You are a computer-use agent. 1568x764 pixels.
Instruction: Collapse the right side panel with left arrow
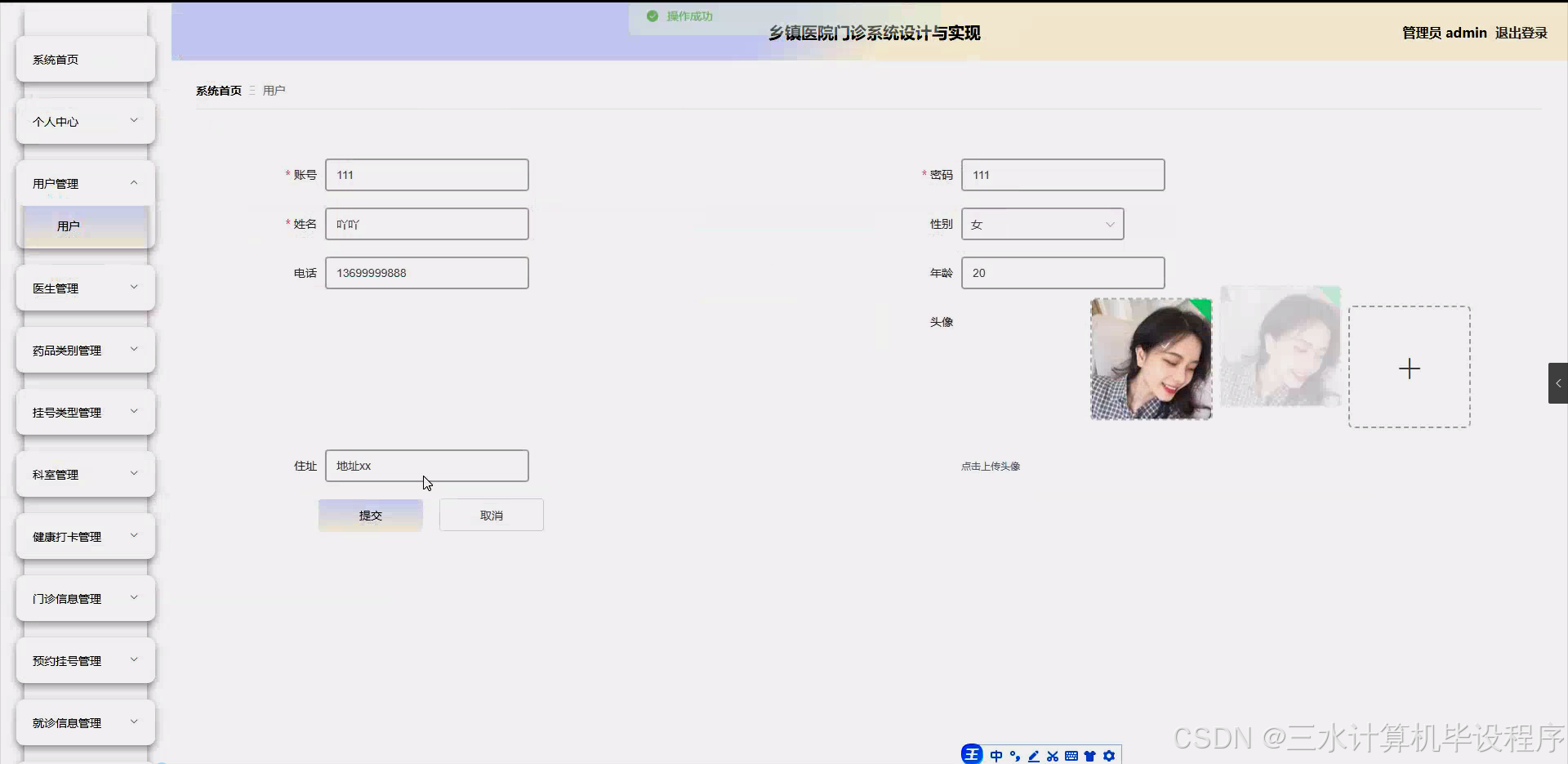click(1558, 383)
